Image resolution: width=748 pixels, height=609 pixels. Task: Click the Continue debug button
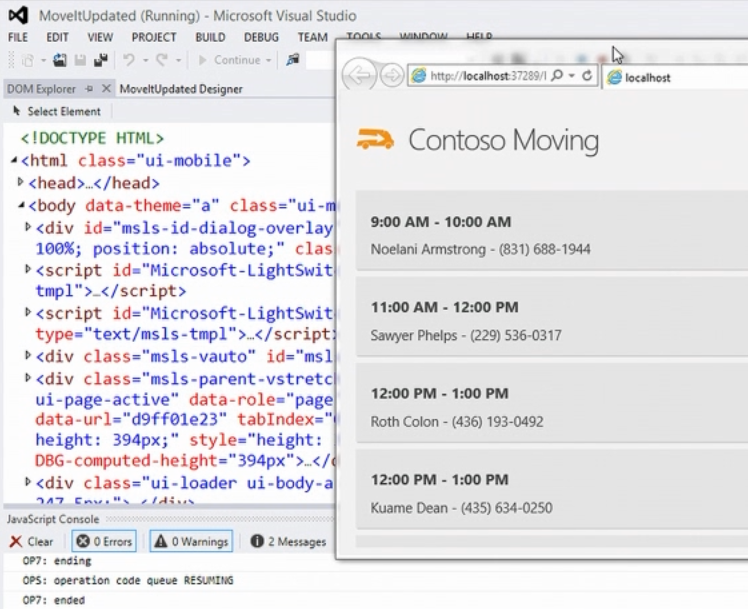229,60
